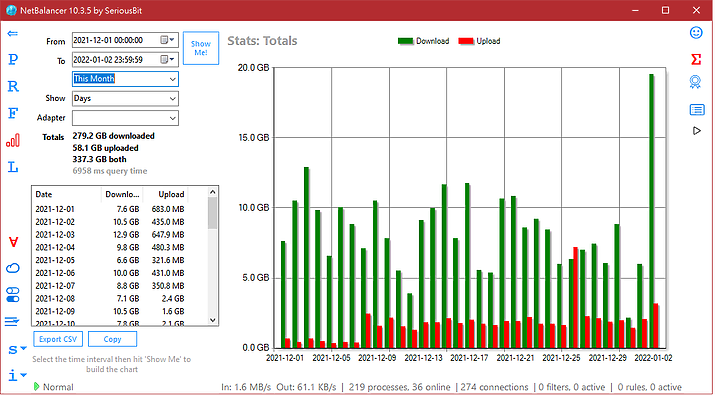The width and height of the screenshot is (720, 395).
Task: Click the 58.1 GB uploaded total
Action: 105,148
